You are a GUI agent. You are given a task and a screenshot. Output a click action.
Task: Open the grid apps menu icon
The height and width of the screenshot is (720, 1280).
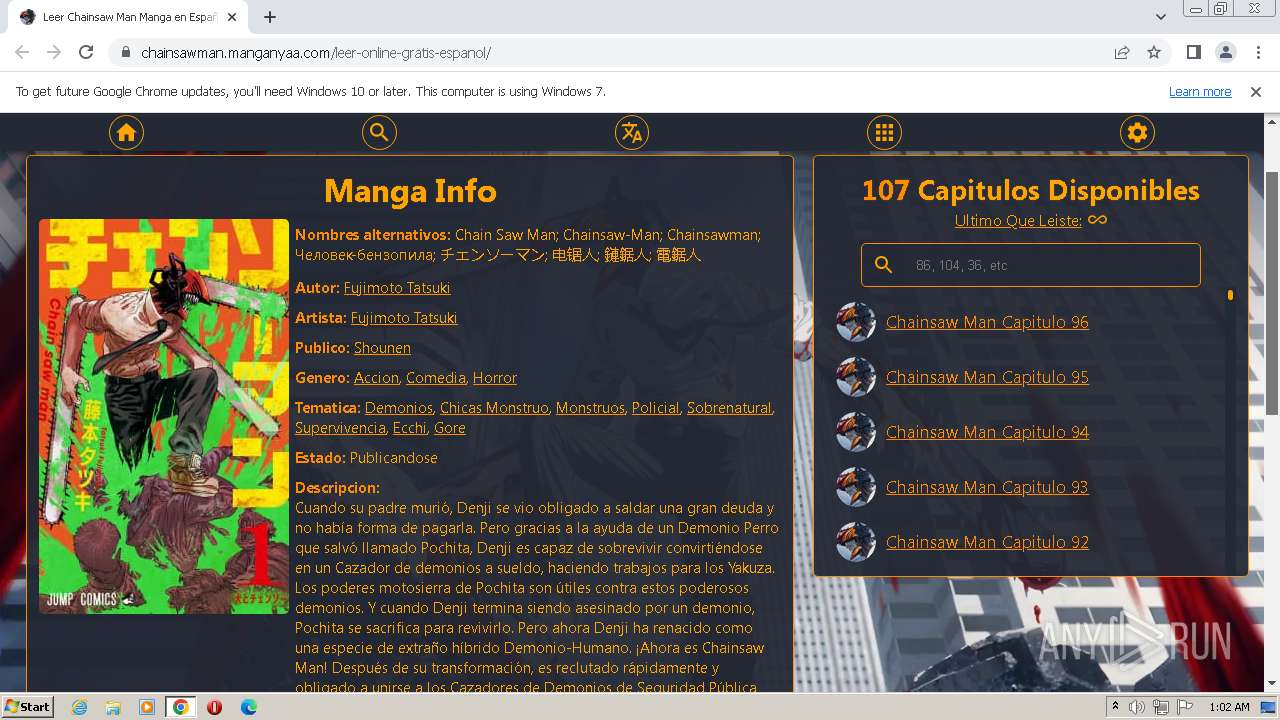coord(884,132)
